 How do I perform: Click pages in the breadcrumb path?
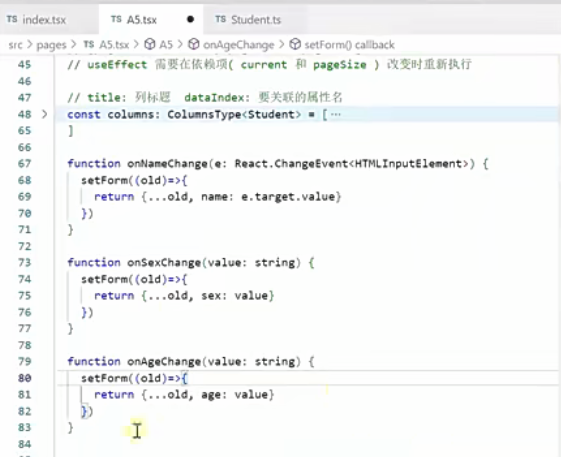52,45
